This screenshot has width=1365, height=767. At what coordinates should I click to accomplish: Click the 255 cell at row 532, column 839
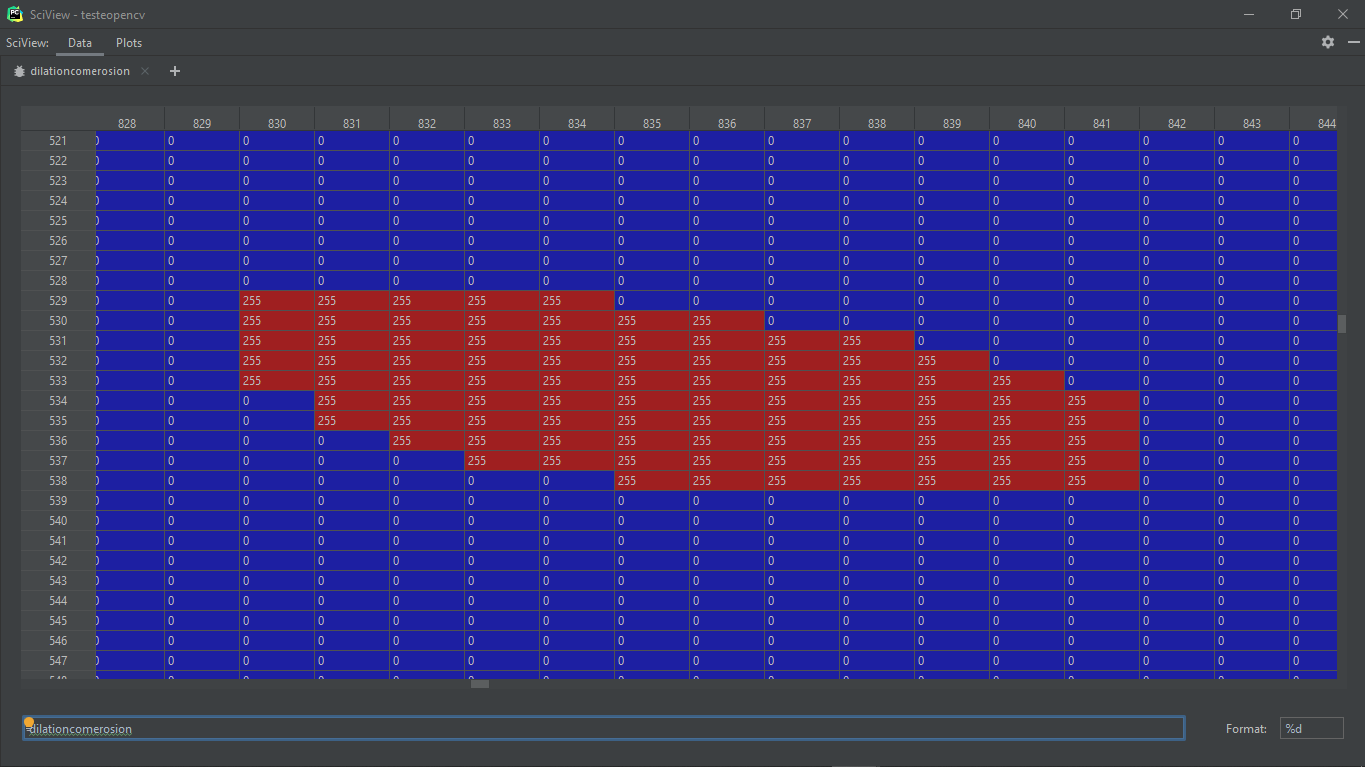(x=952, y=361)
